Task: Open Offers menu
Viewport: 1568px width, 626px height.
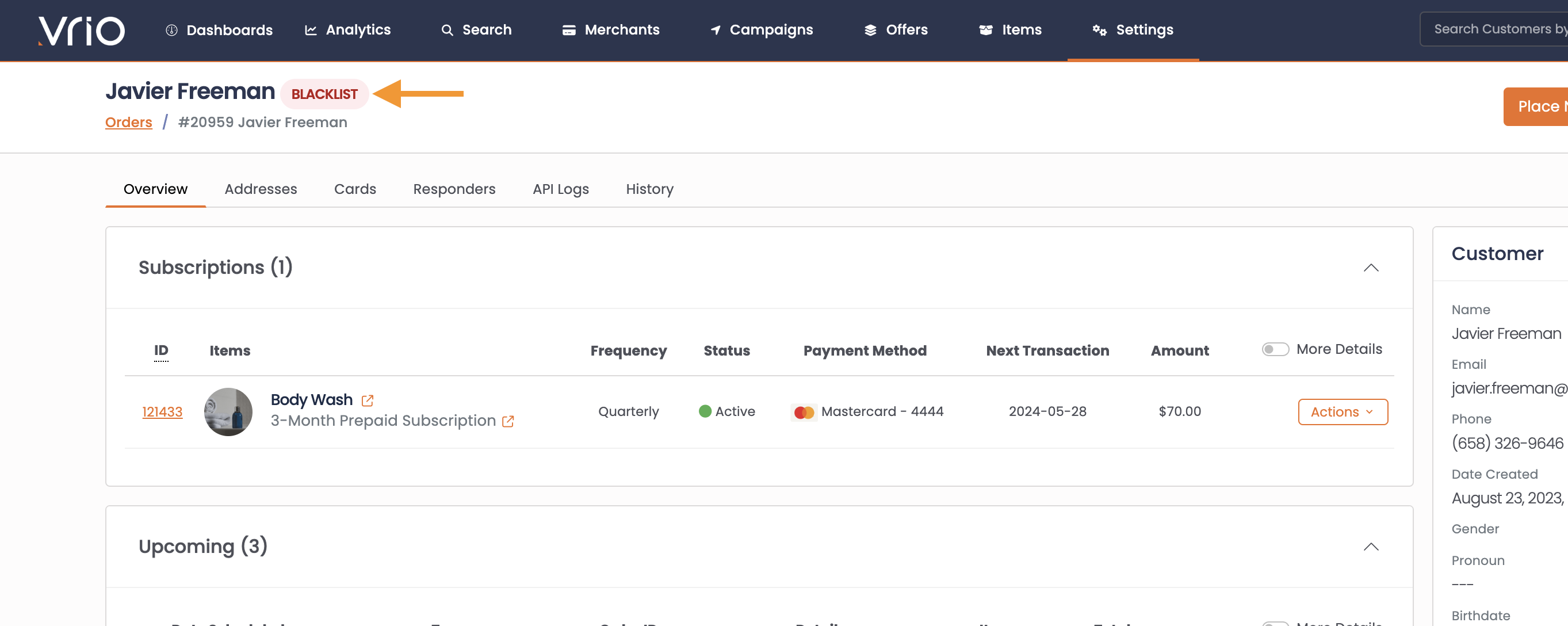Action: tap(896, 30)
